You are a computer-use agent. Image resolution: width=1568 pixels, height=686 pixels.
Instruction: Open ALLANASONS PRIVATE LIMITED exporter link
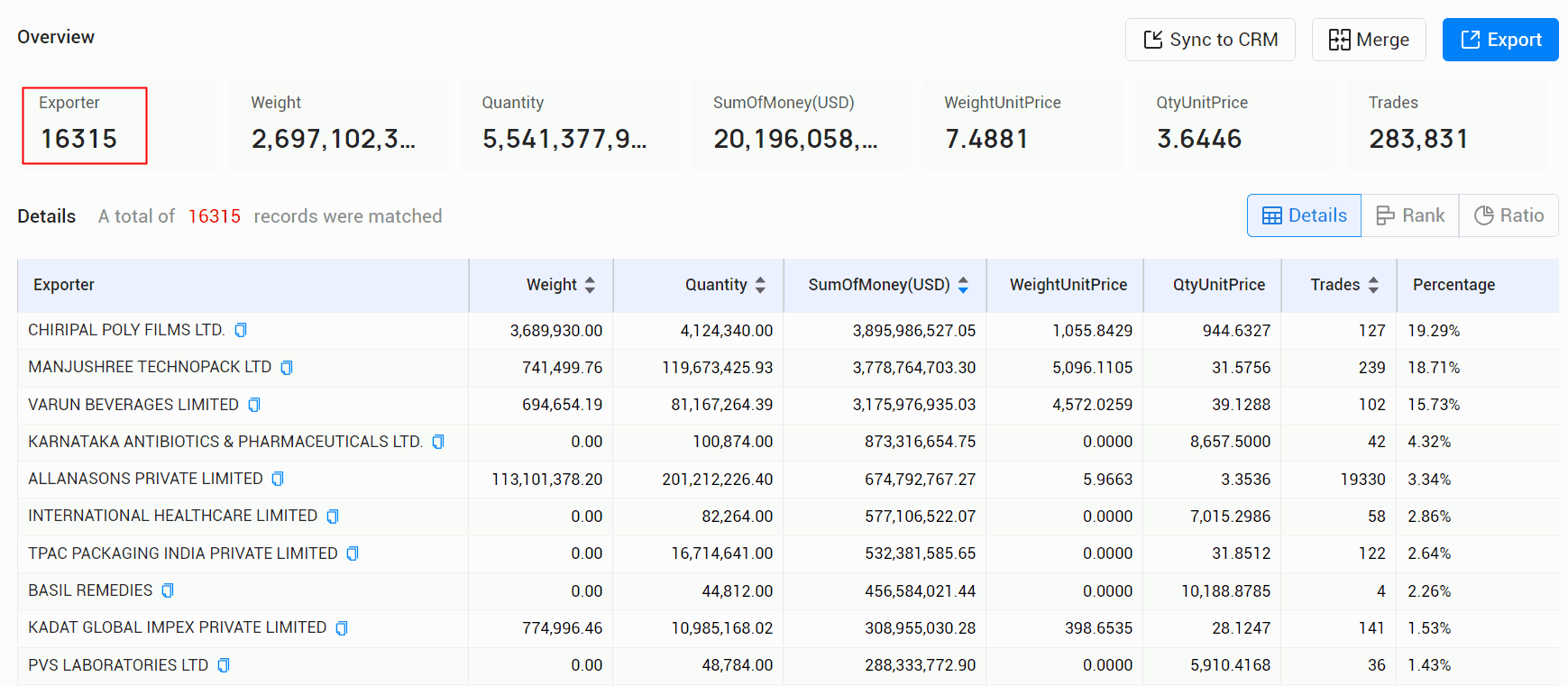(x=145, y=479)
